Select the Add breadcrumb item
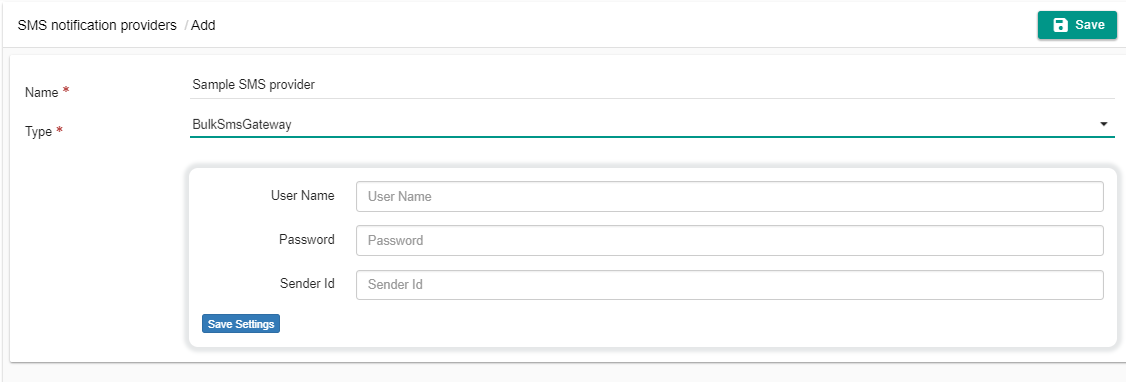Screen dimensions: 1126x382 (203, 25)
